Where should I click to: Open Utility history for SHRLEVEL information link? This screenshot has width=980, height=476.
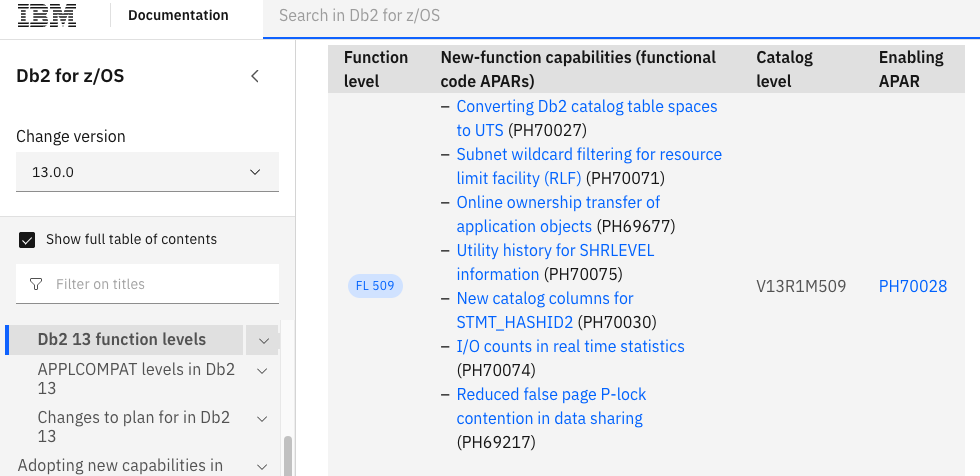[x=555, y=262]
